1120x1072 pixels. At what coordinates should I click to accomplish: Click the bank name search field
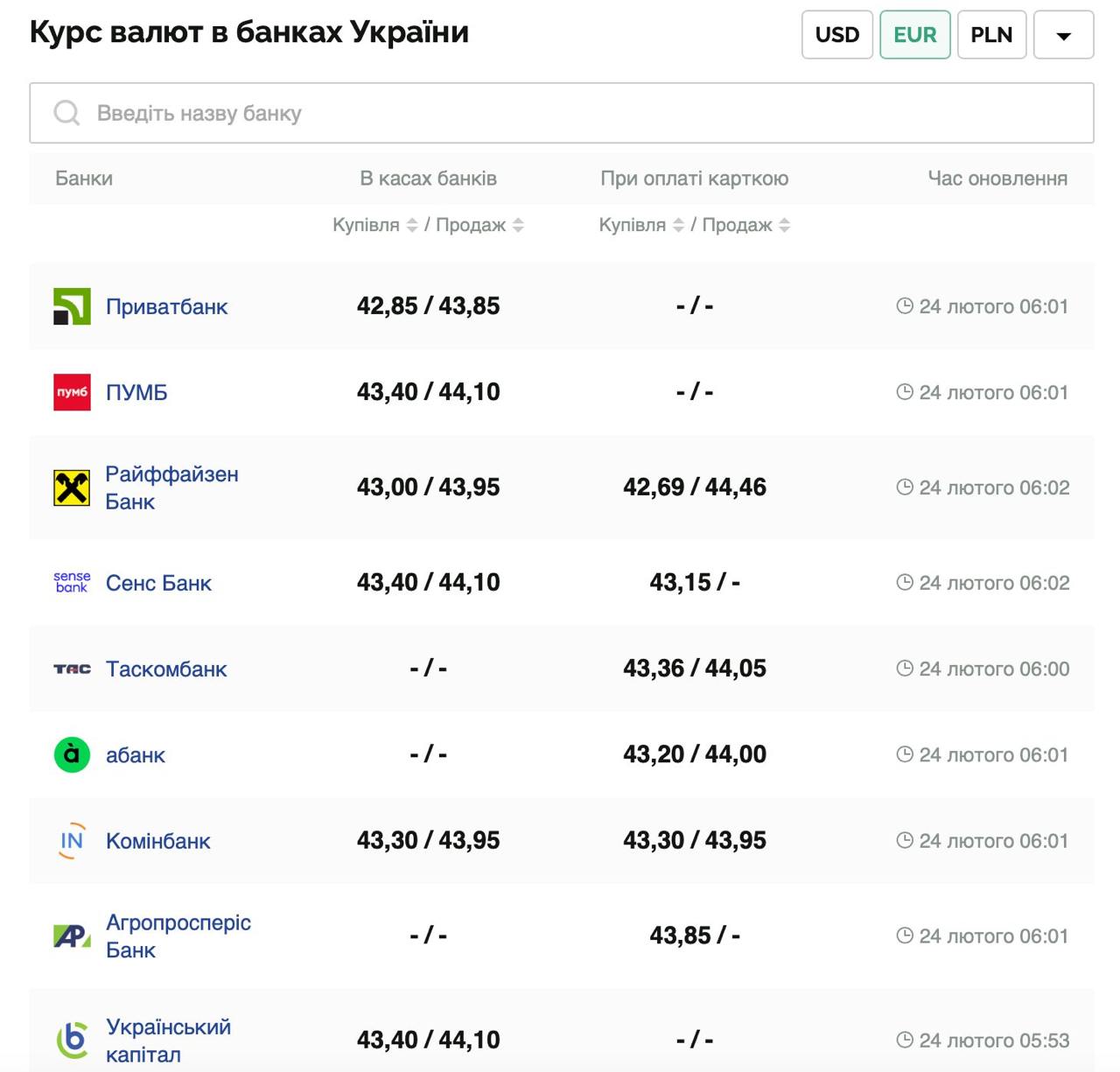[x=560, y=113]
